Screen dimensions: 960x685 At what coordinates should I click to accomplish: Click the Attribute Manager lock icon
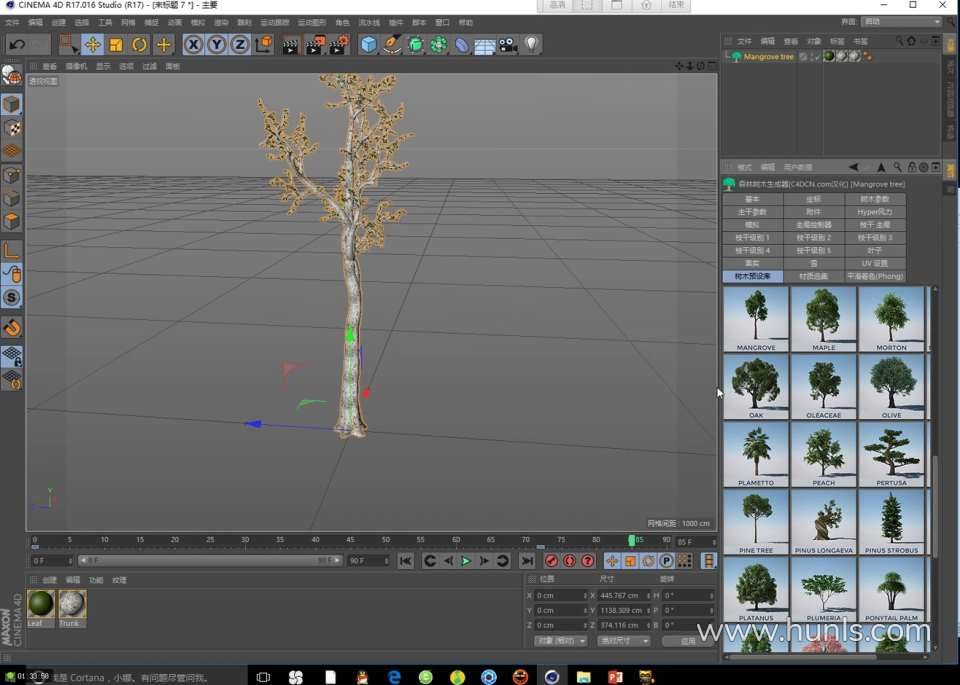[912, 167]
